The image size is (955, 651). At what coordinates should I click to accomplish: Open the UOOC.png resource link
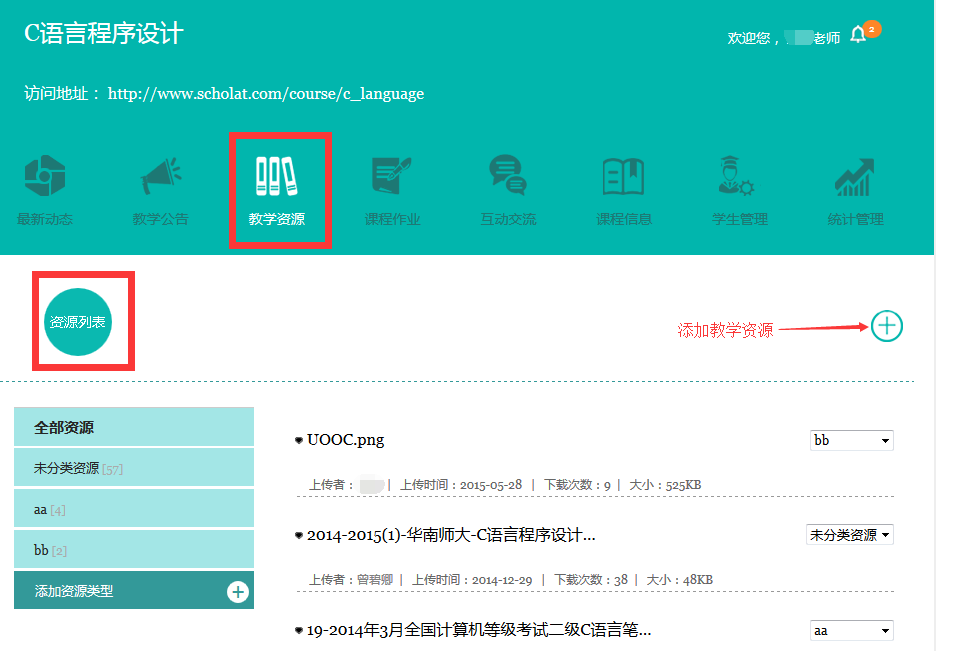[345, 440]
